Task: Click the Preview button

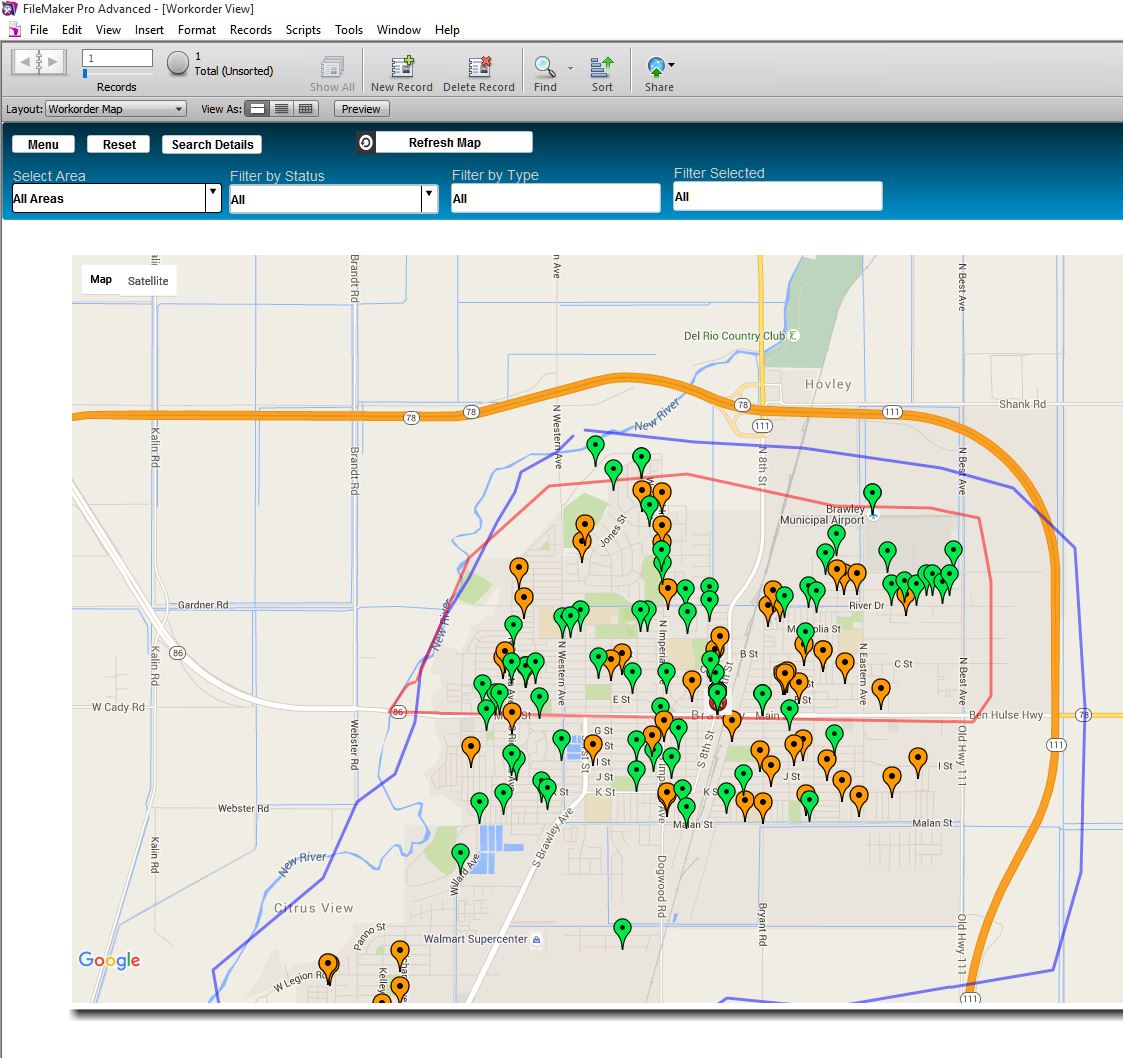Action: click(361, 109)
